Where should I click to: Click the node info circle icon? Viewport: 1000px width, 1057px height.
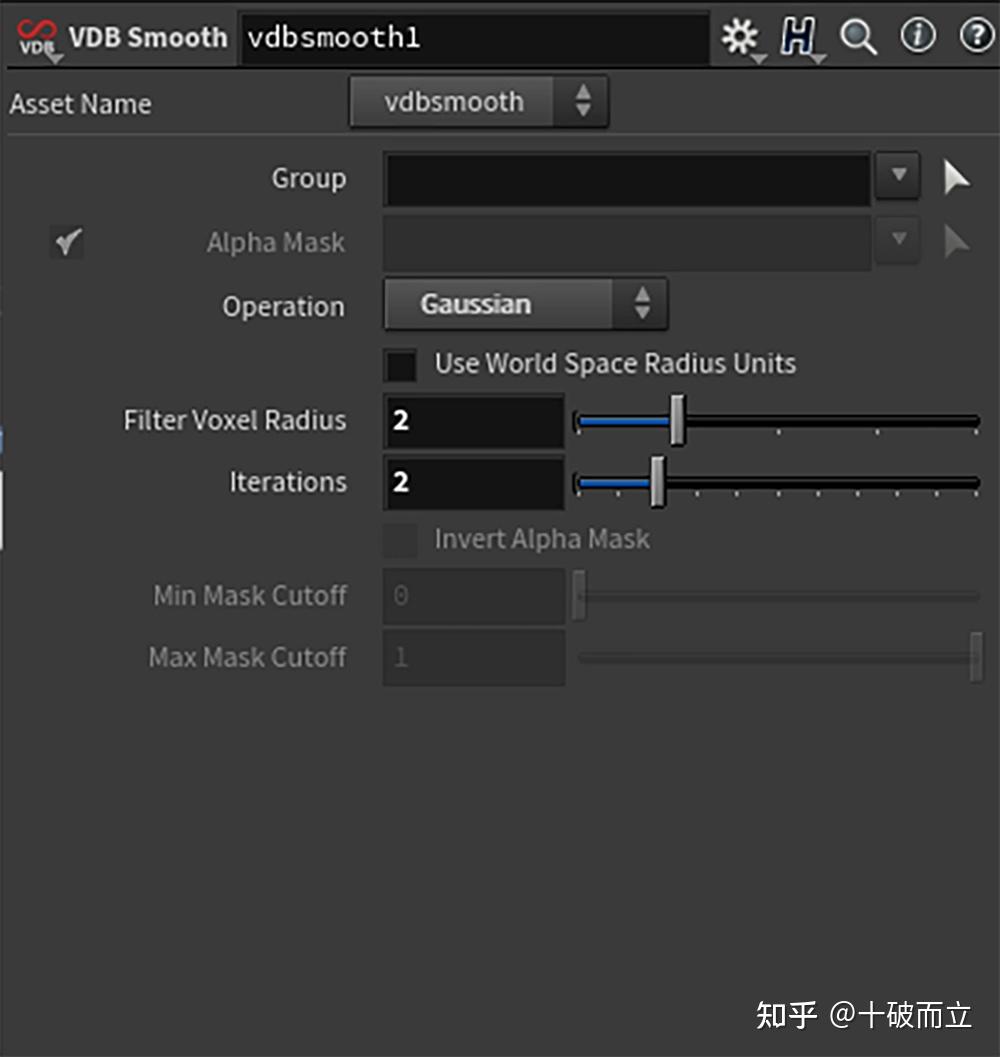tap(917, 36)
